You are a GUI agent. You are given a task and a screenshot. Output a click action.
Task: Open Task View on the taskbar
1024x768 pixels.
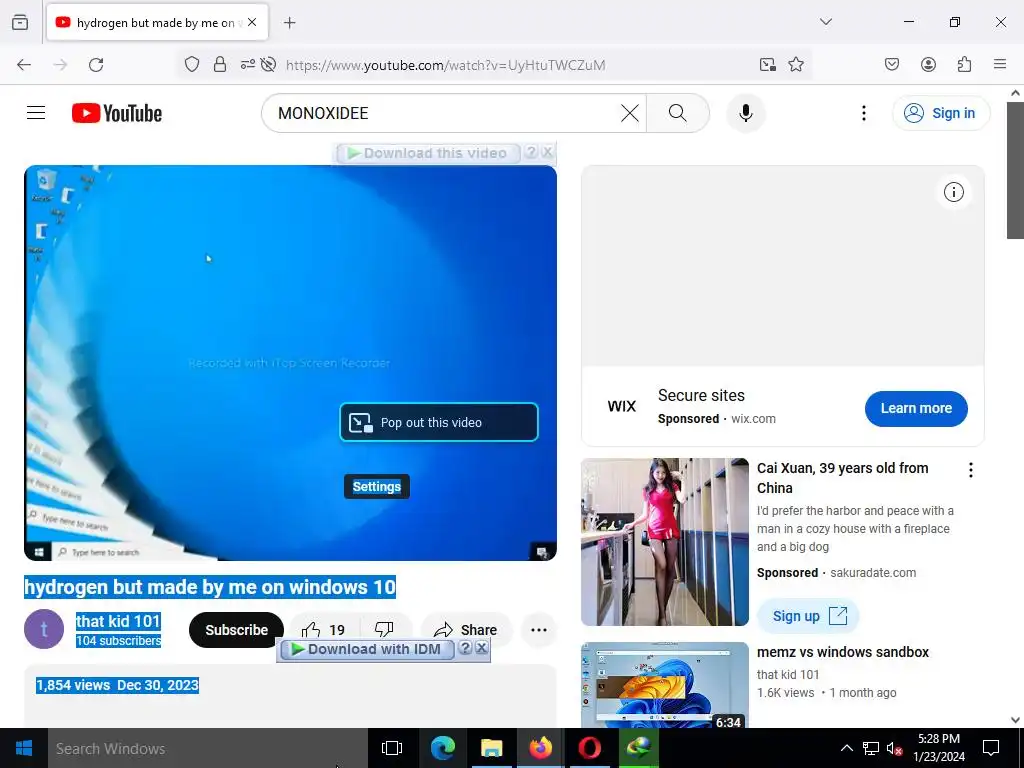(392, 748)
